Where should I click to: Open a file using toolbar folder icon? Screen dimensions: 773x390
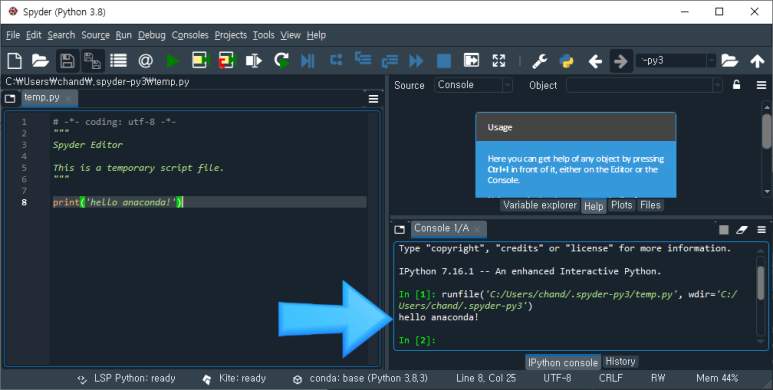(x=40, y=61)
